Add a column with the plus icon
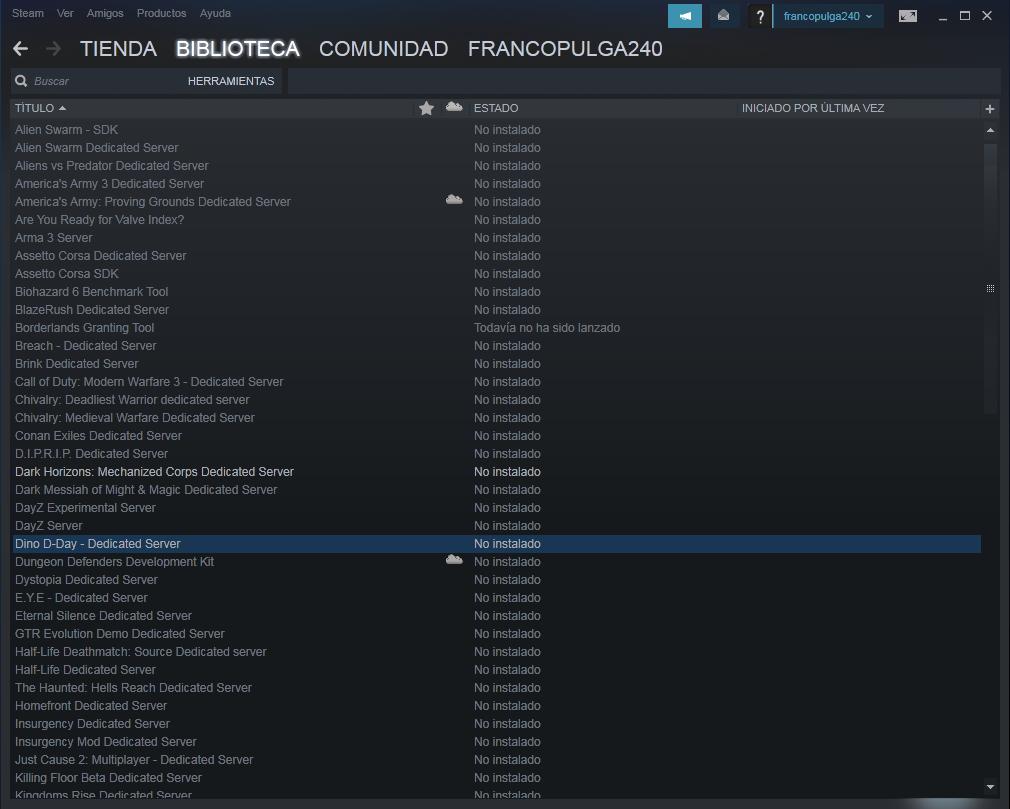The width and height of the screenshot is (1010, 809). coord(990,109)
